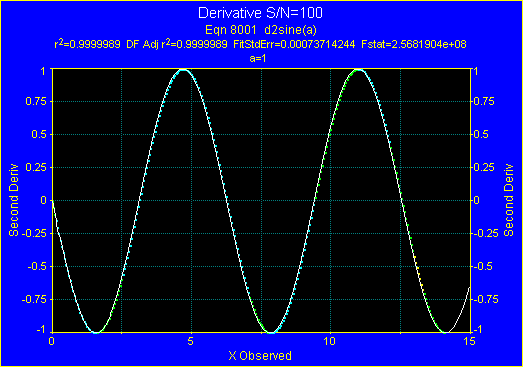The width and height of the screenshot is (523, 367).
Task: Click the left Y-axis tick label '0.25'
Action: pyautogui.click(x=36, y=167)
